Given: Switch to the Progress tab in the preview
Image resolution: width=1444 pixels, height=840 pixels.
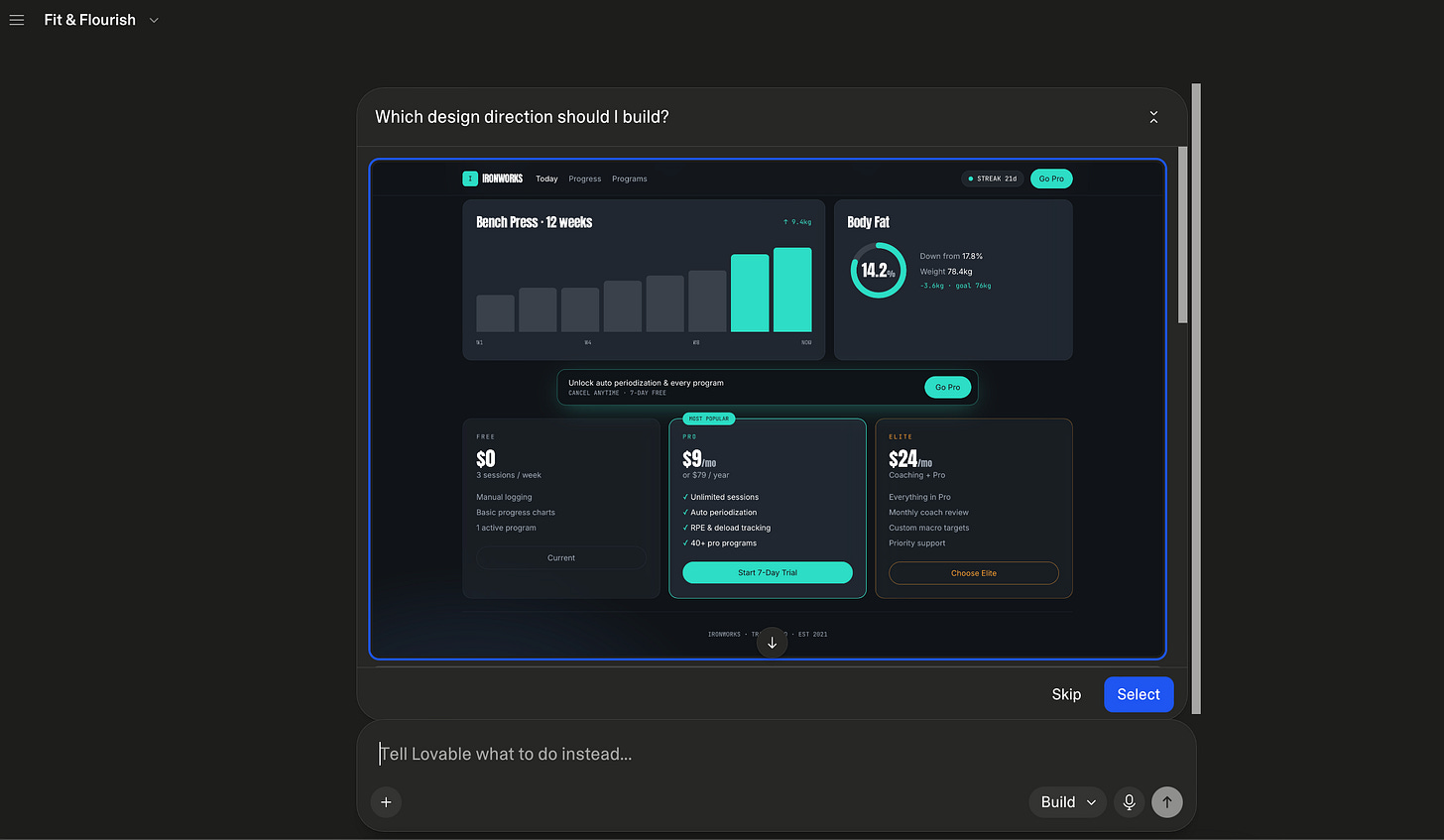Looking at the screenshot, I should pos(585,179).
